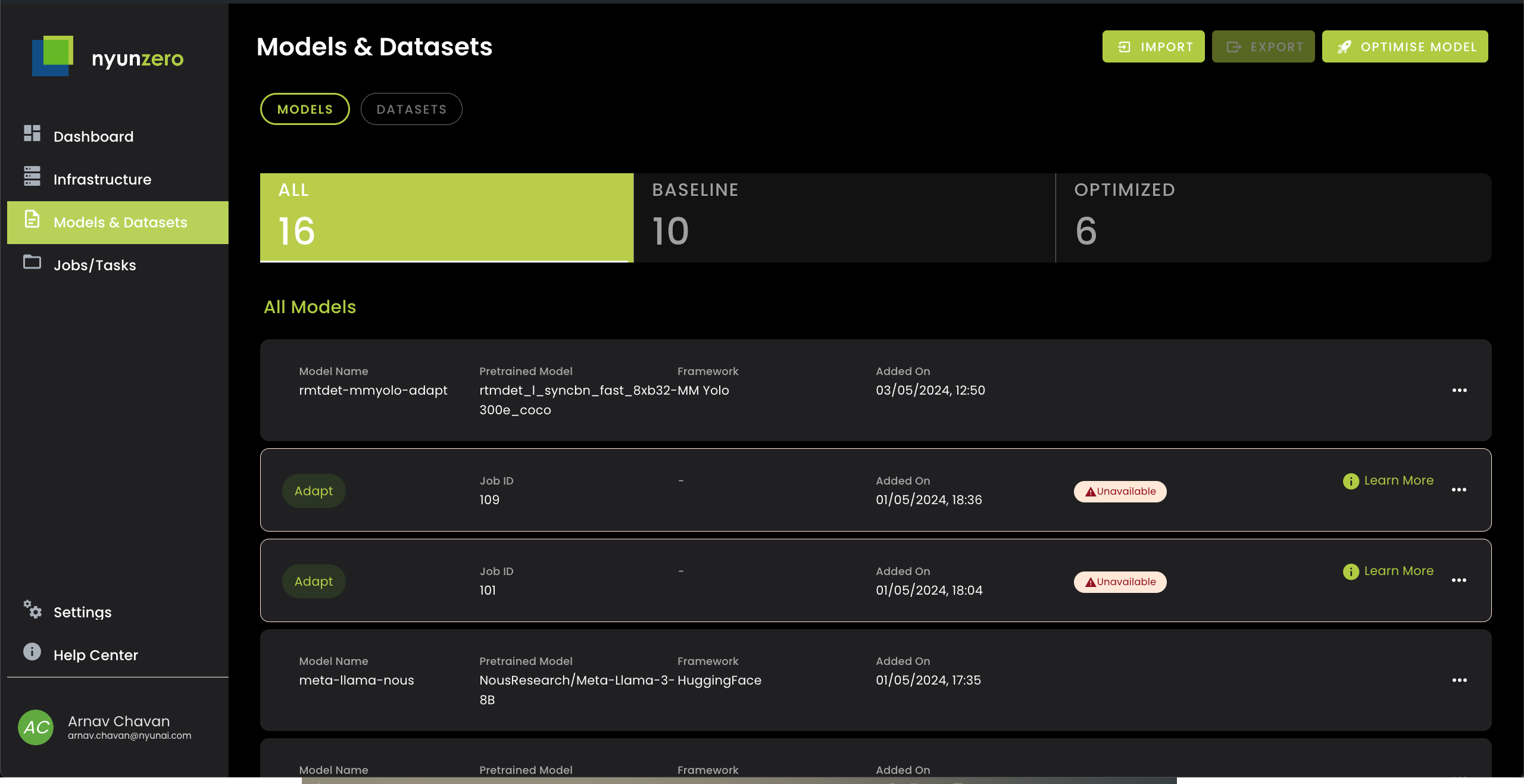Viewport: 1524px width, 784px height.
Task: Click the Help Center info icon
Action: coord(32,652)
